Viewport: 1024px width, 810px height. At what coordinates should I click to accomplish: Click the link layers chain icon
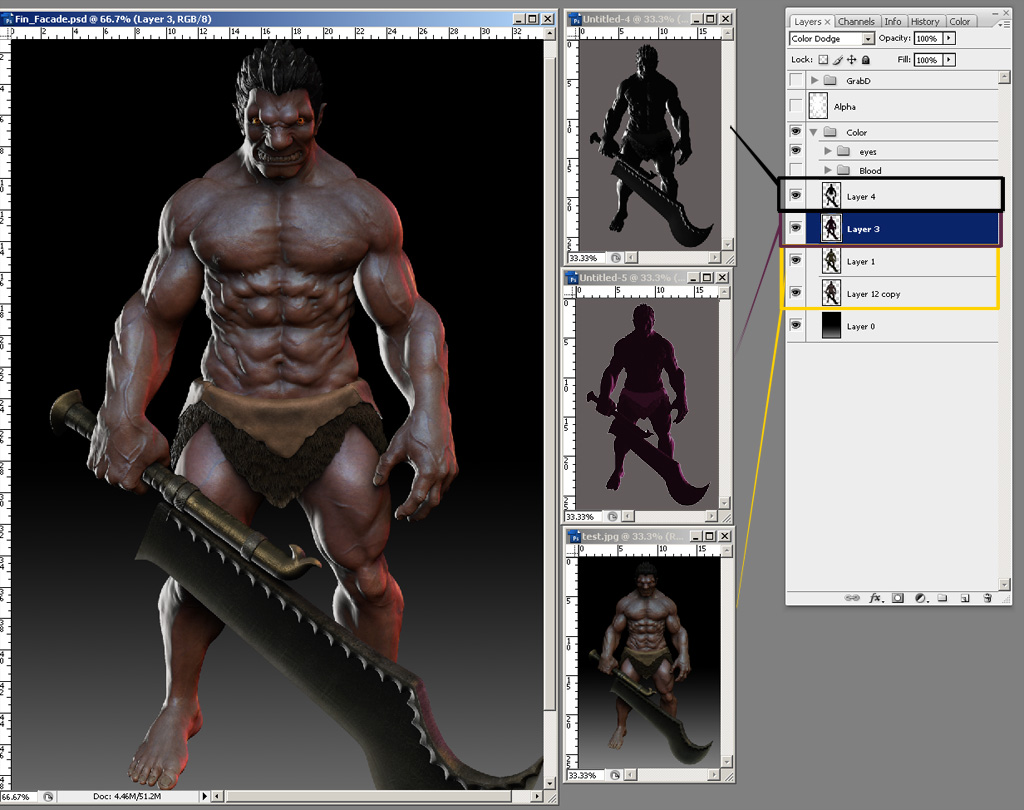coord(852,598)
